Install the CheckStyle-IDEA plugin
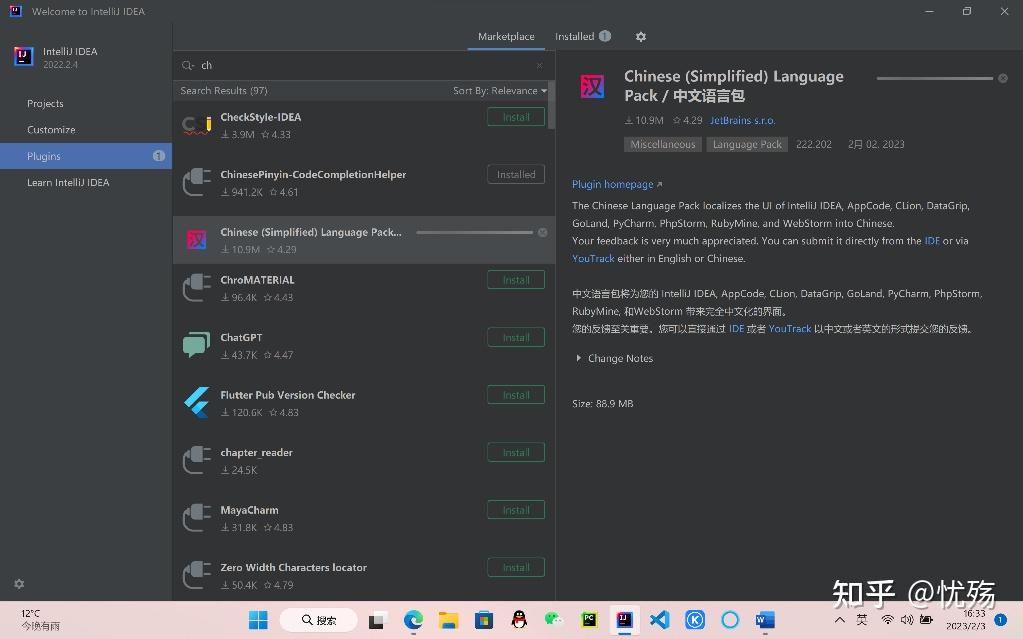The height and width of the screenshot is (639, 1023). point(516,117)
